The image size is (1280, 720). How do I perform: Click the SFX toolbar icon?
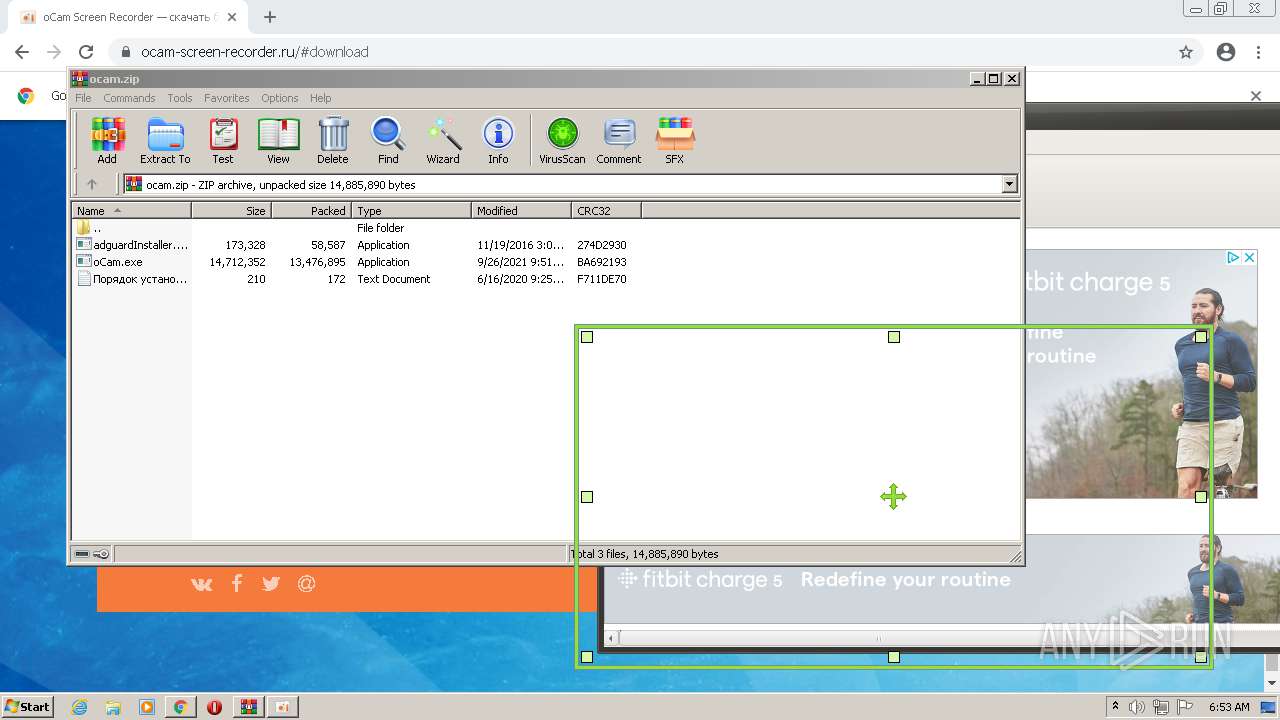[675, 140]
